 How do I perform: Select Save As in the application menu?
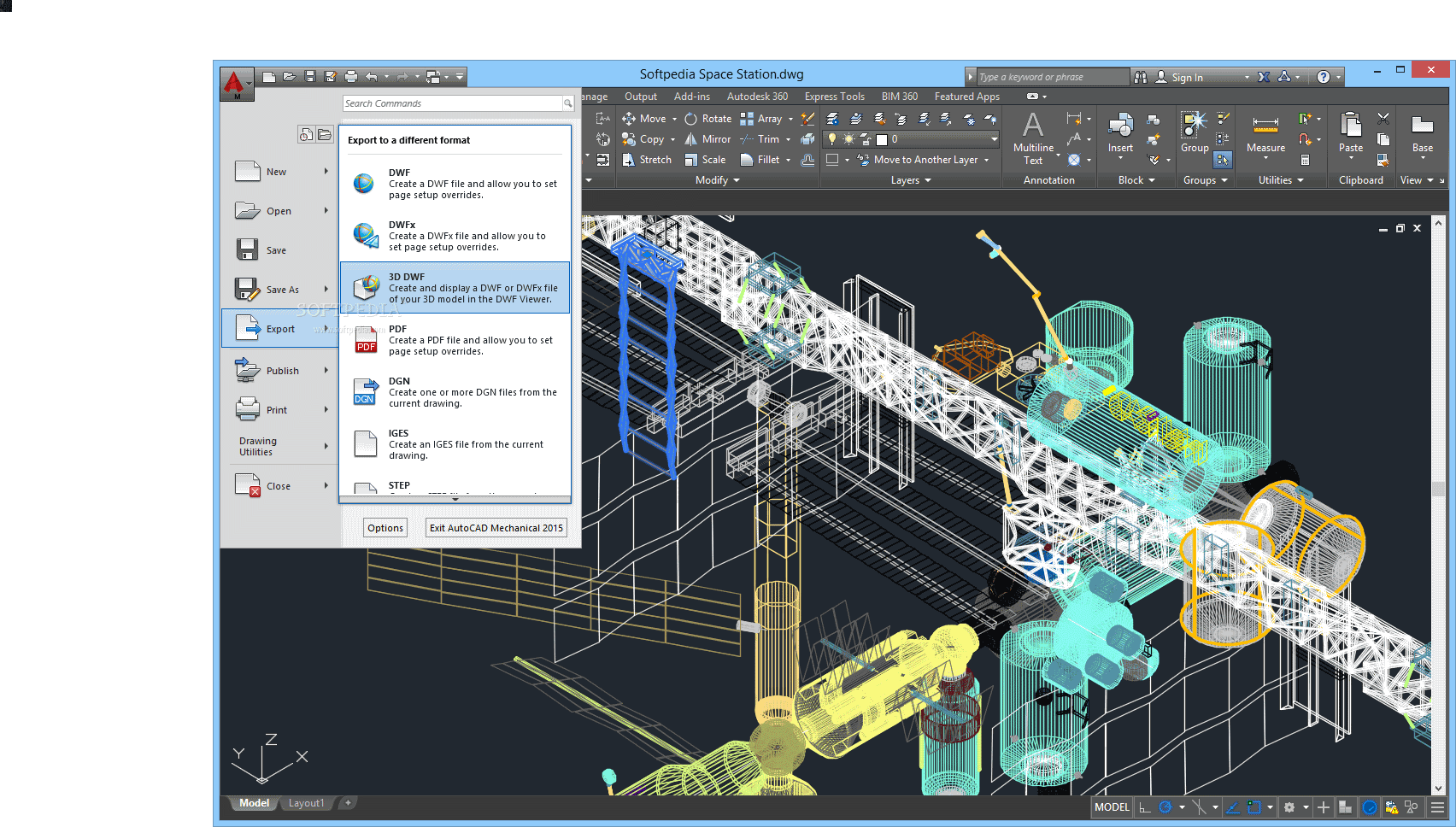(x=280, y=290)
